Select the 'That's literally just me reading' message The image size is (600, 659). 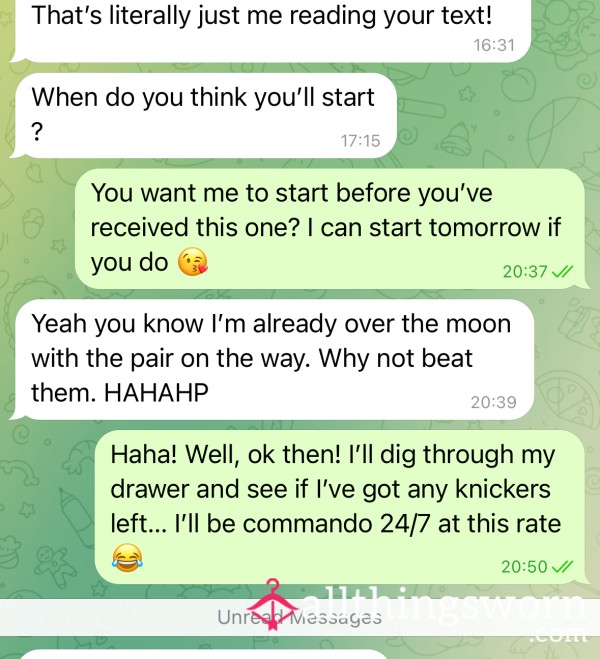pyautogui.click(x=271, y=30)
